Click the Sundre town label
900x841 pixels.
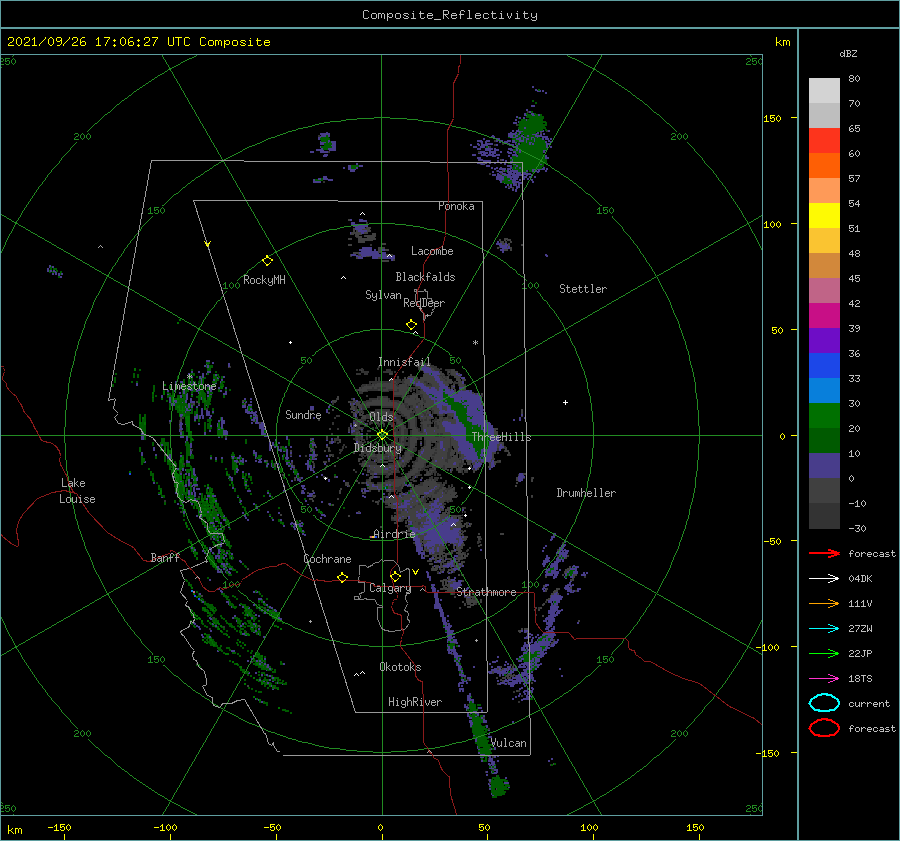(303, 415)
